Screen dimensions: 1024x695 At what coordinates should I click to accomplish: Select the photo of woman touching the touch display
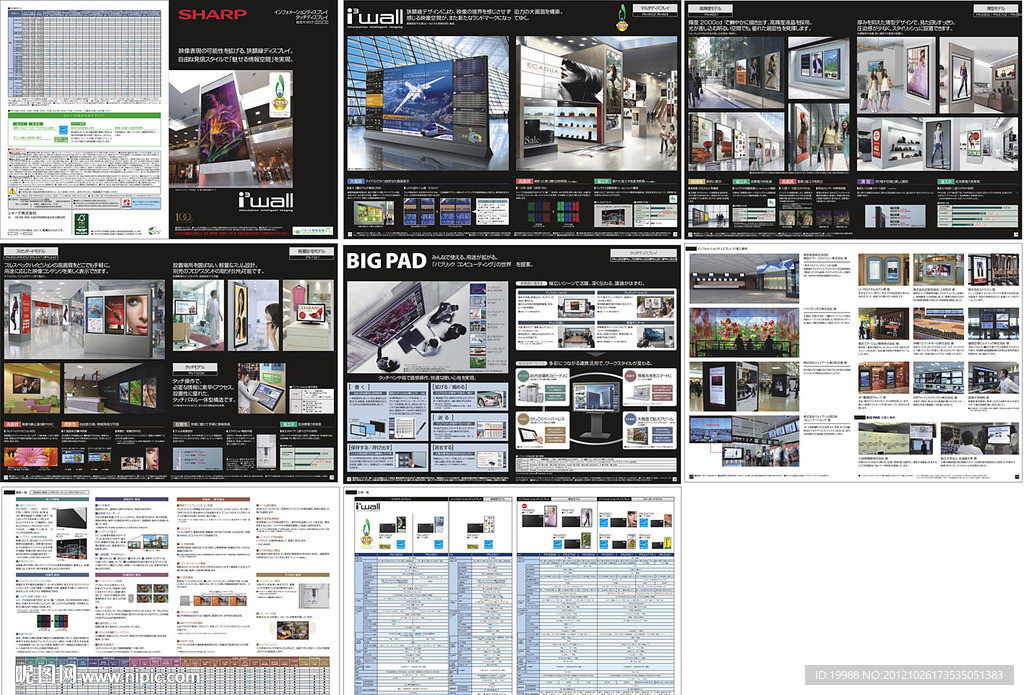[x=261, y=387]
